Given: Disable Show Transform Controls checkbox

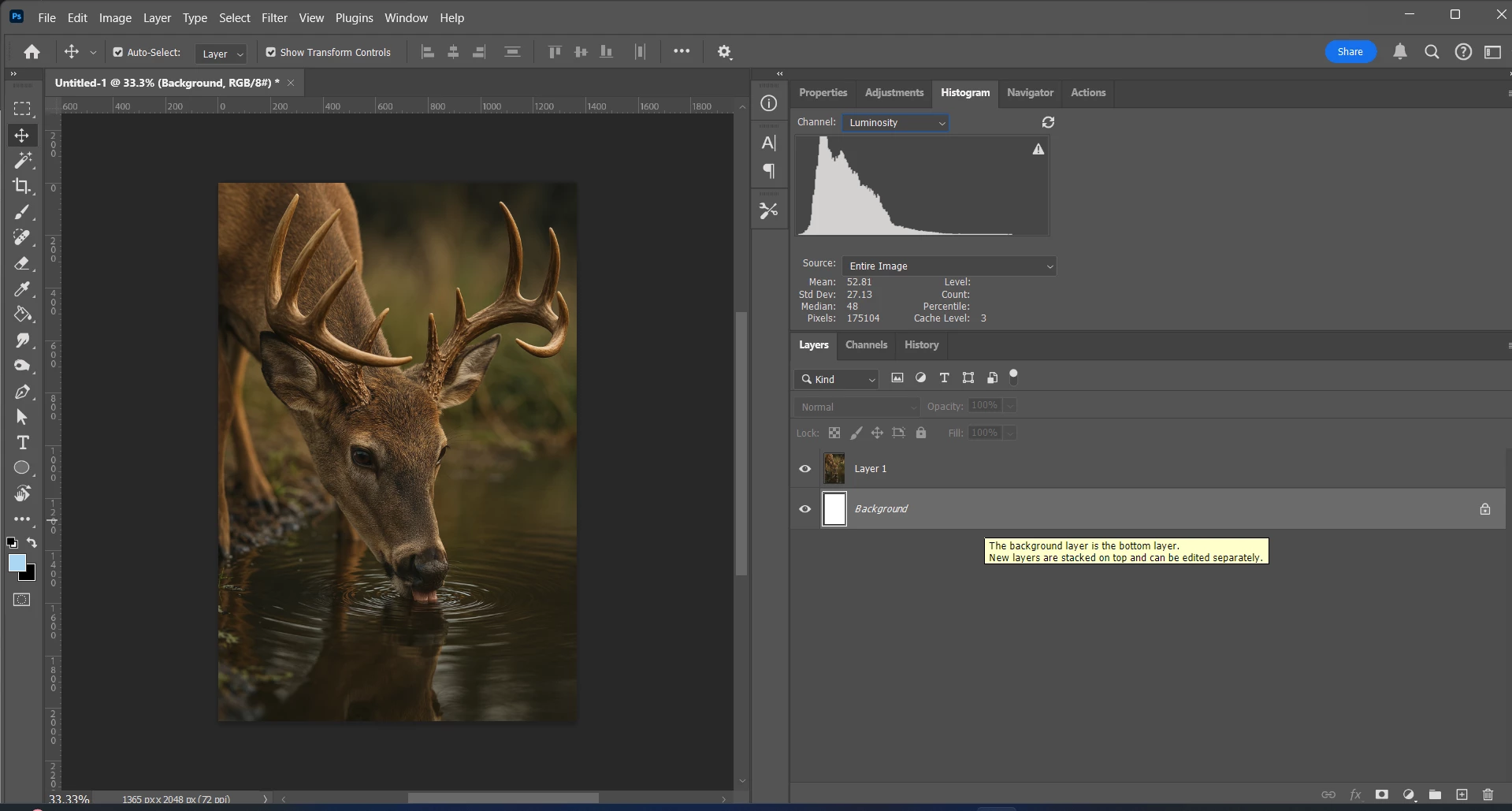Looking at the screenshot, I should 271,52.
